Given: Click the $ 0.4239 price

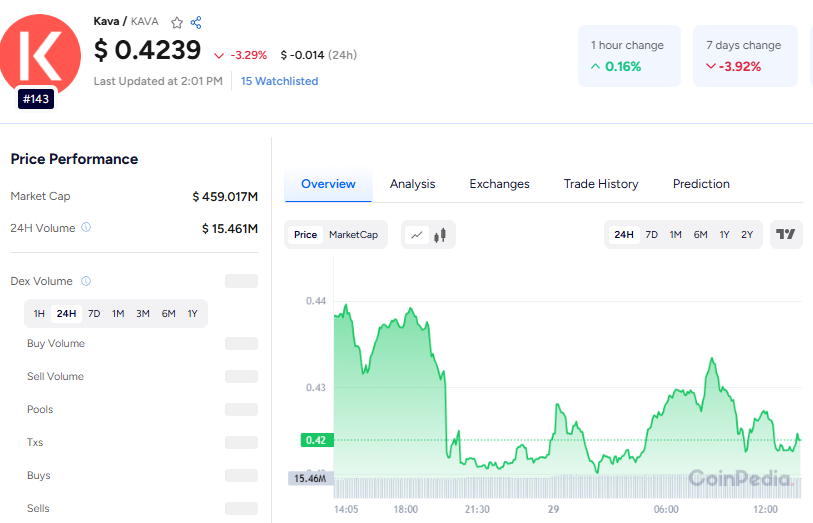Looking at the screenshot, I should click(x=147, y=50).
